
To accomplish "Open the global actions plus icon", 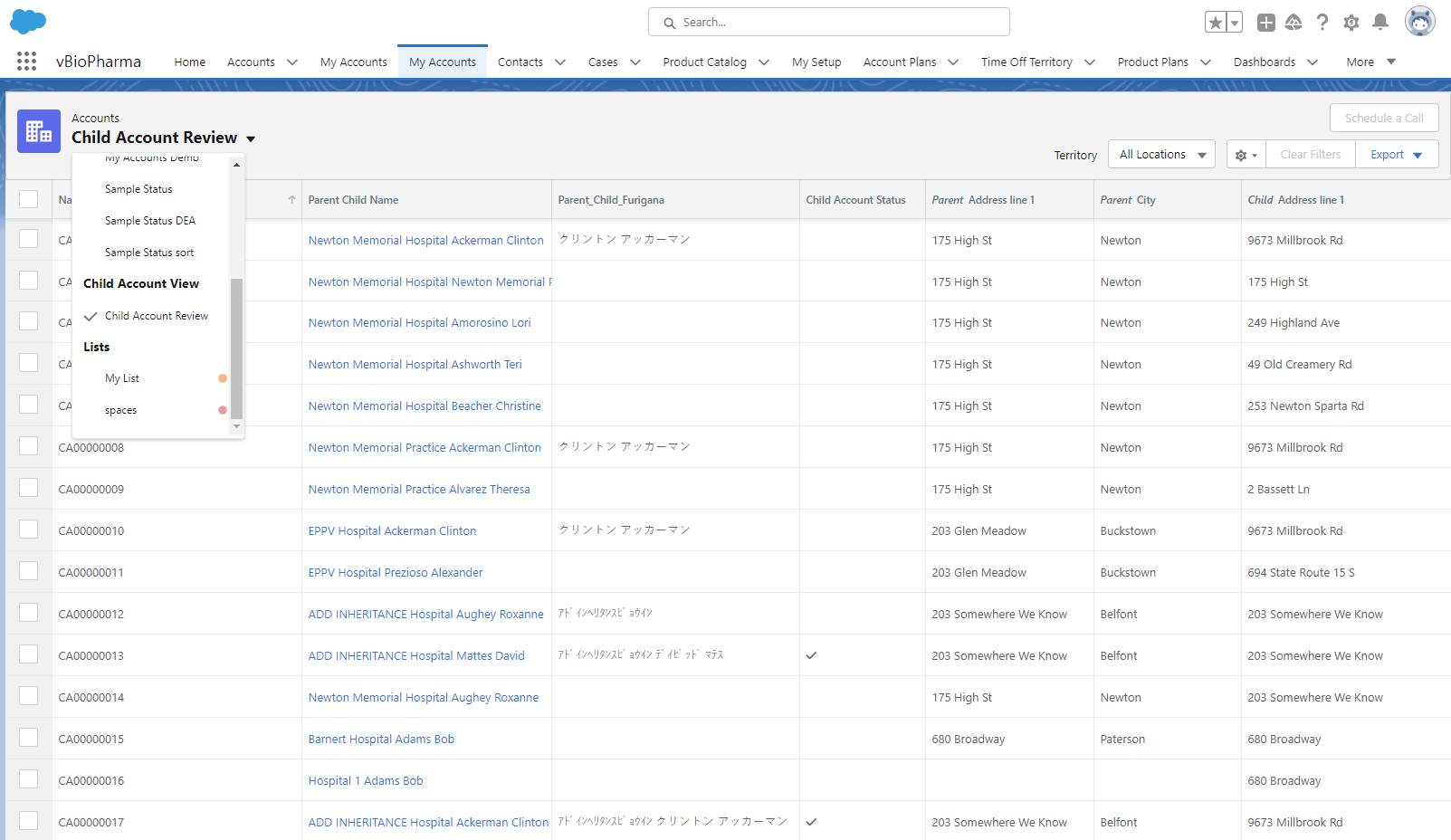I will [1265, 23].
